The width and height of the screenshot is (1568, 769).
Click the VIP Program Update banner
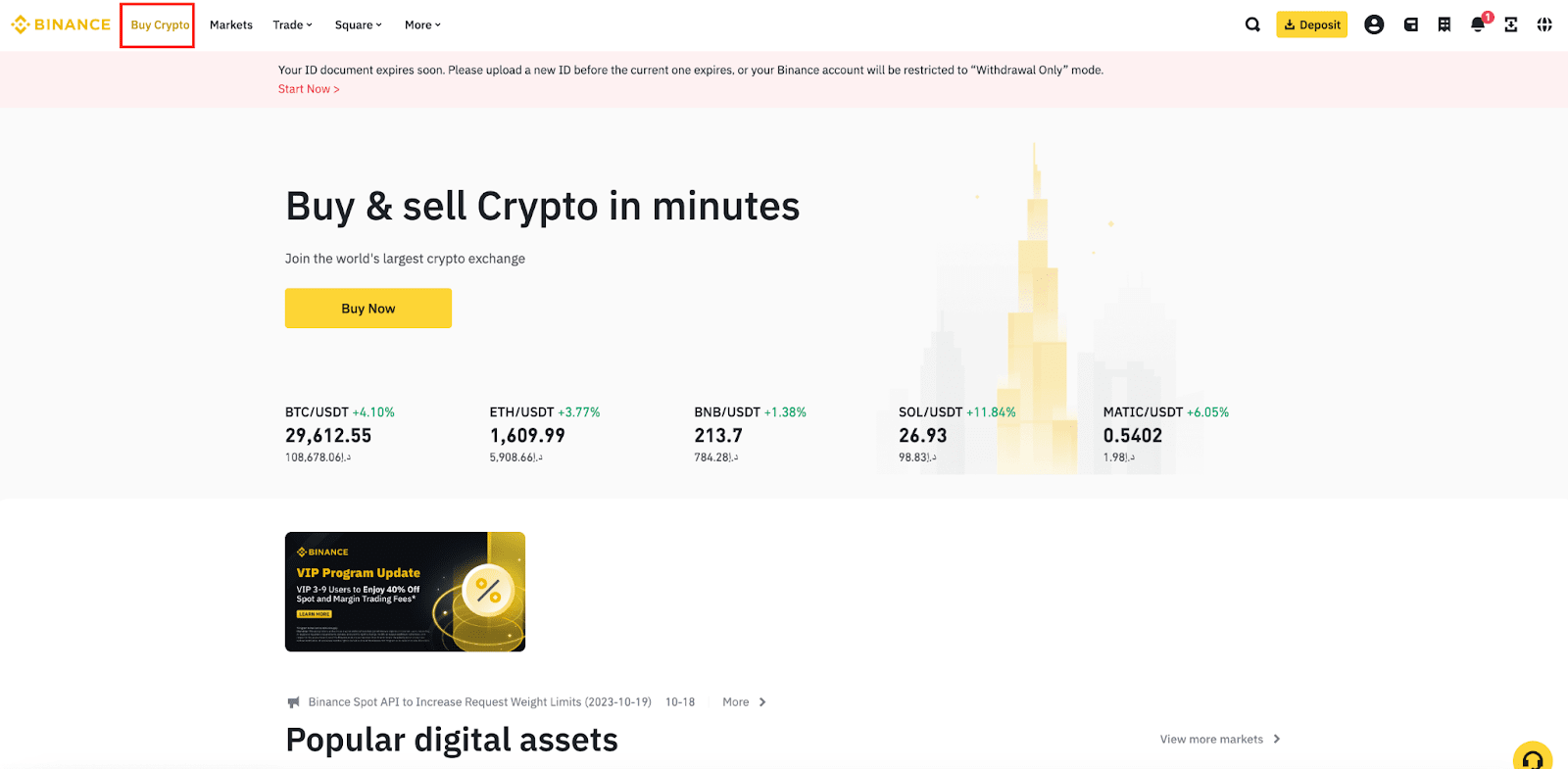pyautogui.click(x=405, y=591)
